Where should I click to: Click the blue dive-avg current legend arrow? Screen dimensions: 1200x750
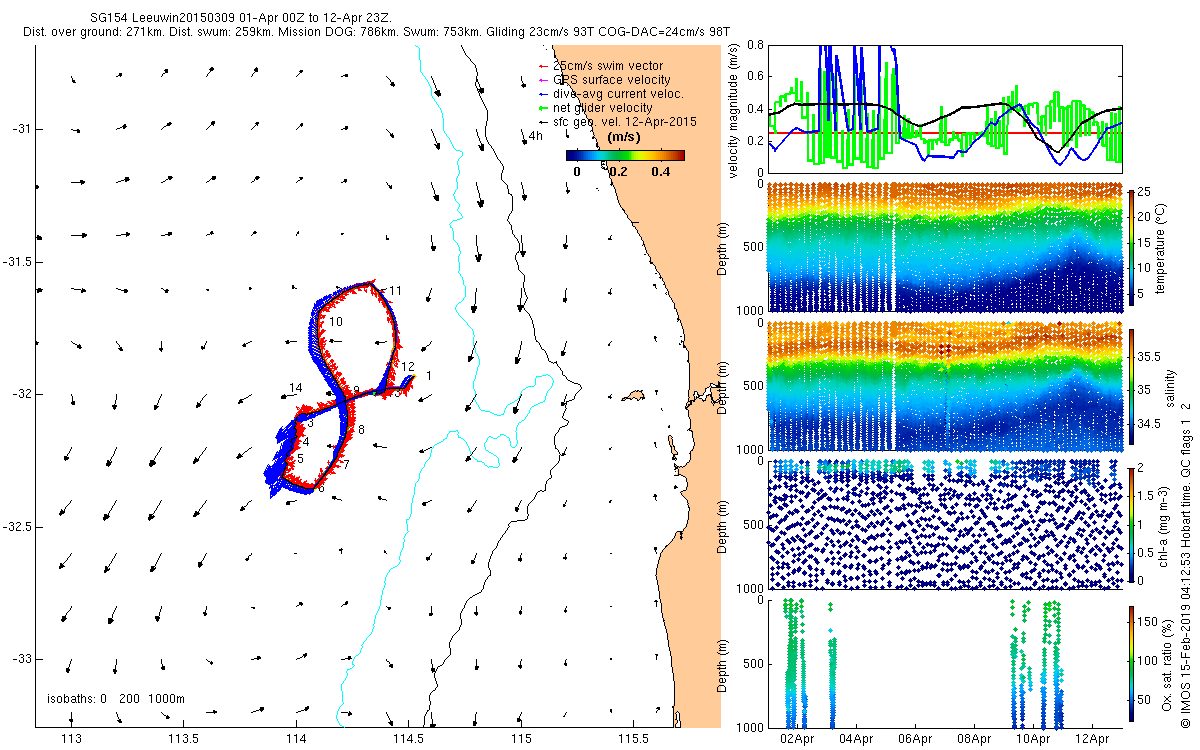[x=544, y=94]
